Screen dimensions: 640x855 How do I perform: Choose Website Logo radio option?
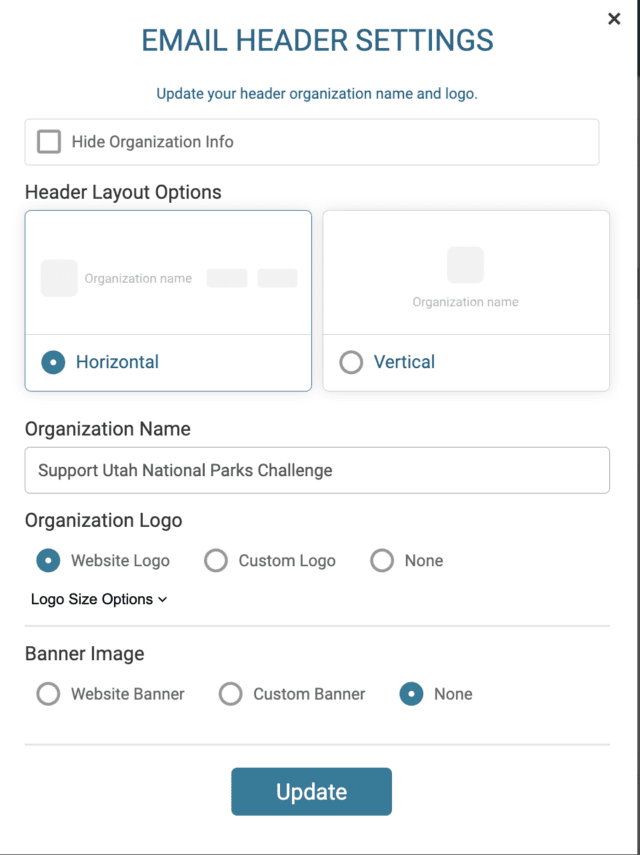[x=48, y=561]
